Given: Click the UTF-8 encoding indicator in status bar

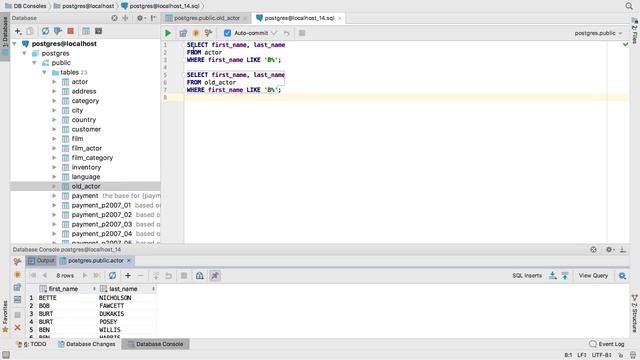Looking at the screenshot, I should [602, 355].
